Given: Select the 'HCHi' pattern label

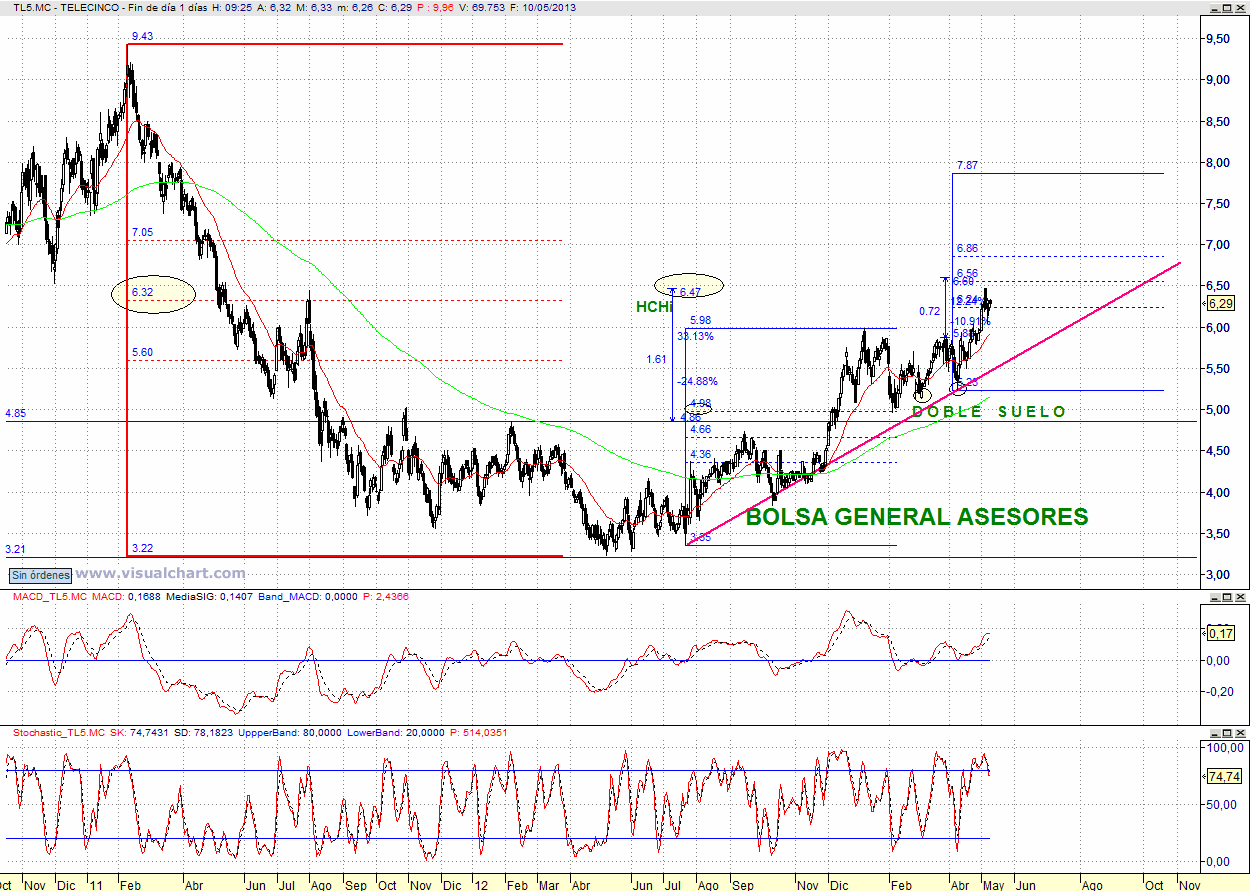Looking at the screenshot, I should [x=653, y=307].
